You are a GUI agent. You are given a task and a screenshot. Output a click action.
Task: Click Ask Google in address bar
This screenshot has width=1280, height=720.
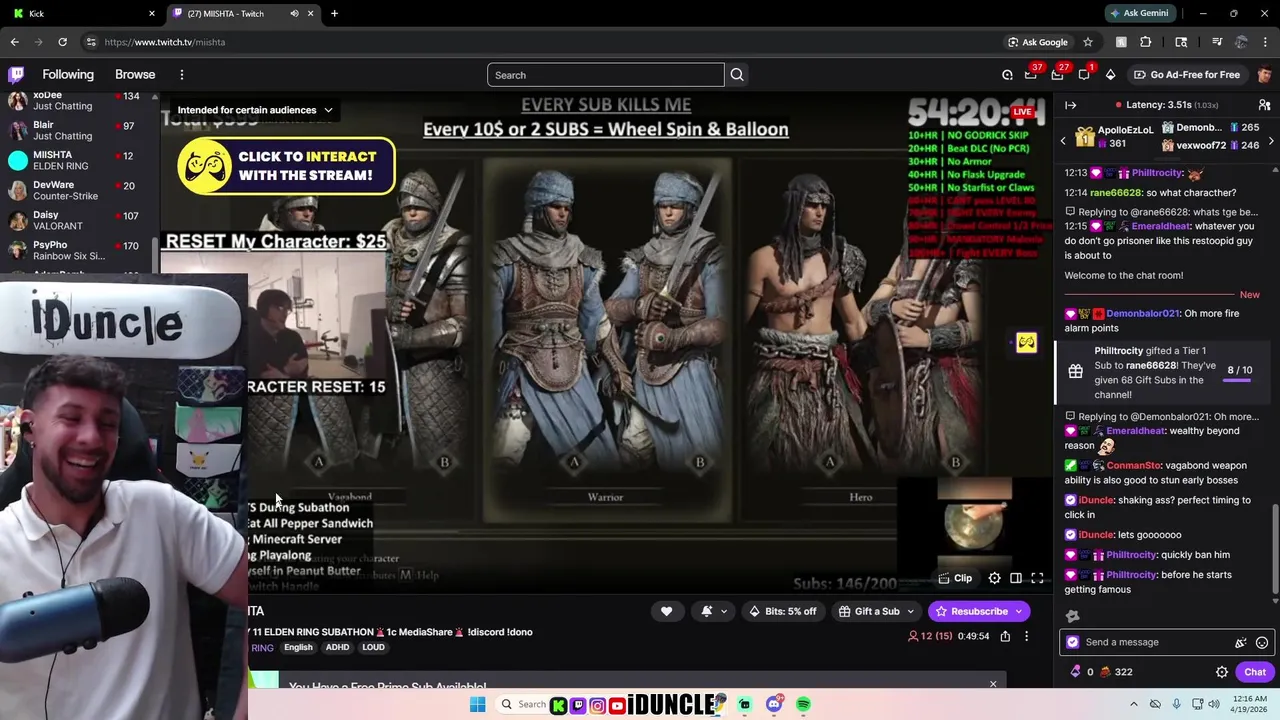coord(1038,42)
